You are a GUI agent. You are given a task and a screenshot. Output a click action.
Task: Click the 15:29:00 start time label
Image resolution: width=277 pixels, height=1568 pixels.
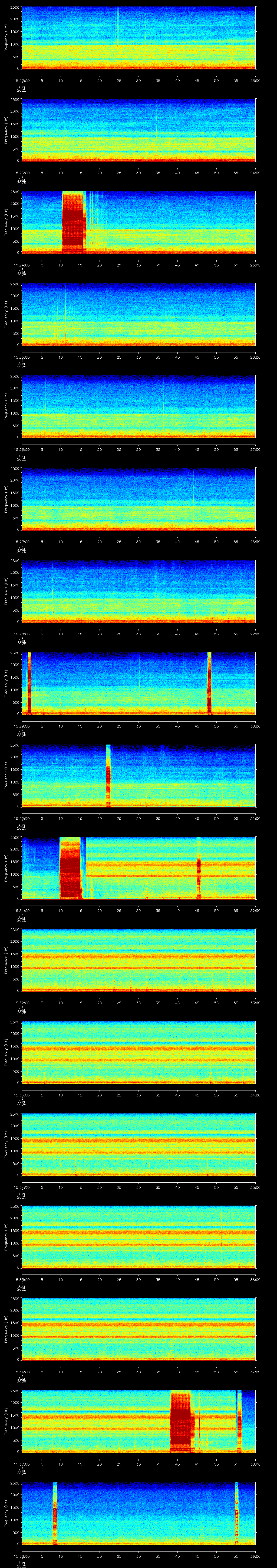(x=21, y=726)
